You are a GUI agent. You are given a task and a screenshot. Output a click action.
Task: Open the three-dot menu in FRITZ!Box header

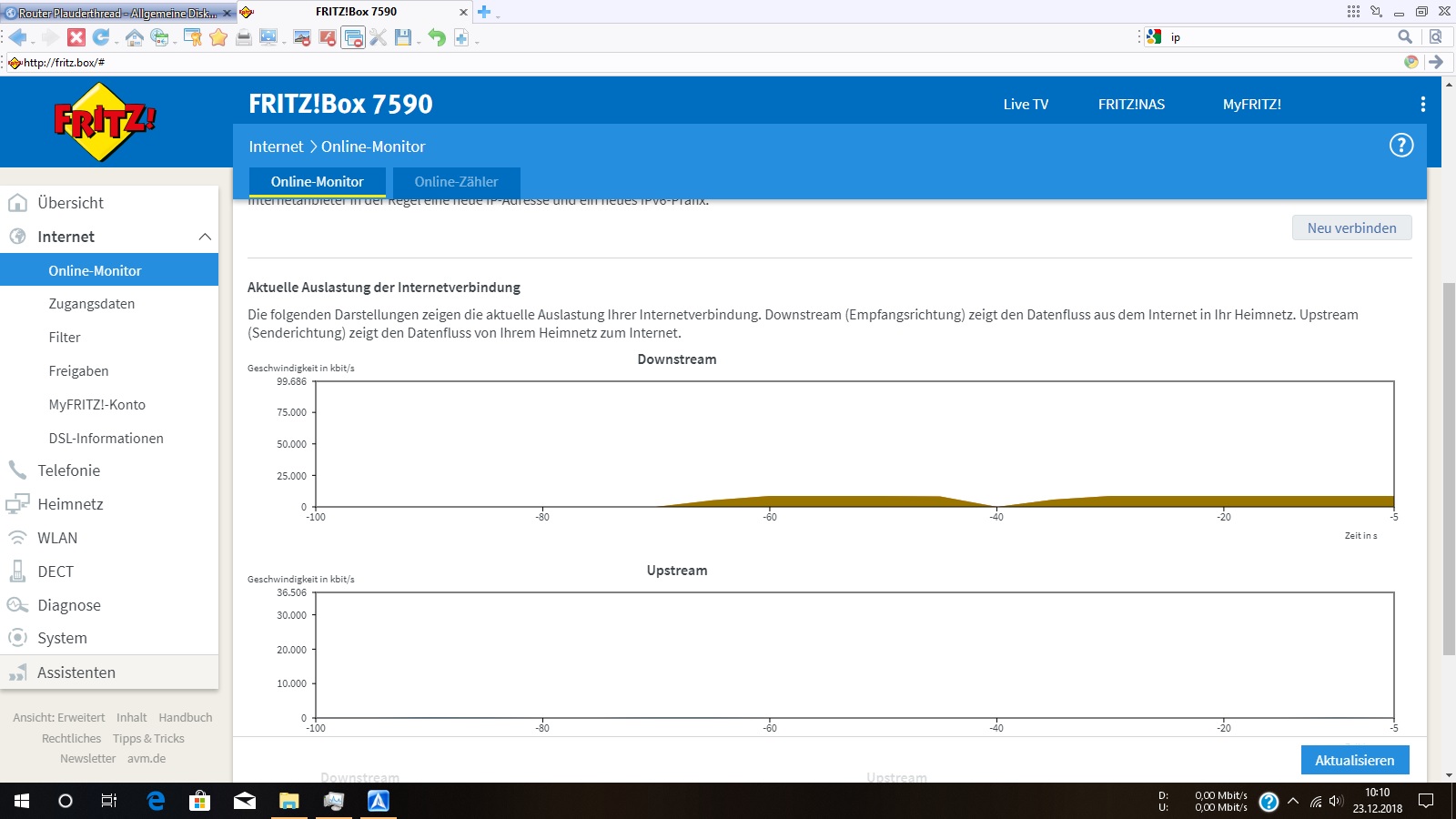(1423, 105)
